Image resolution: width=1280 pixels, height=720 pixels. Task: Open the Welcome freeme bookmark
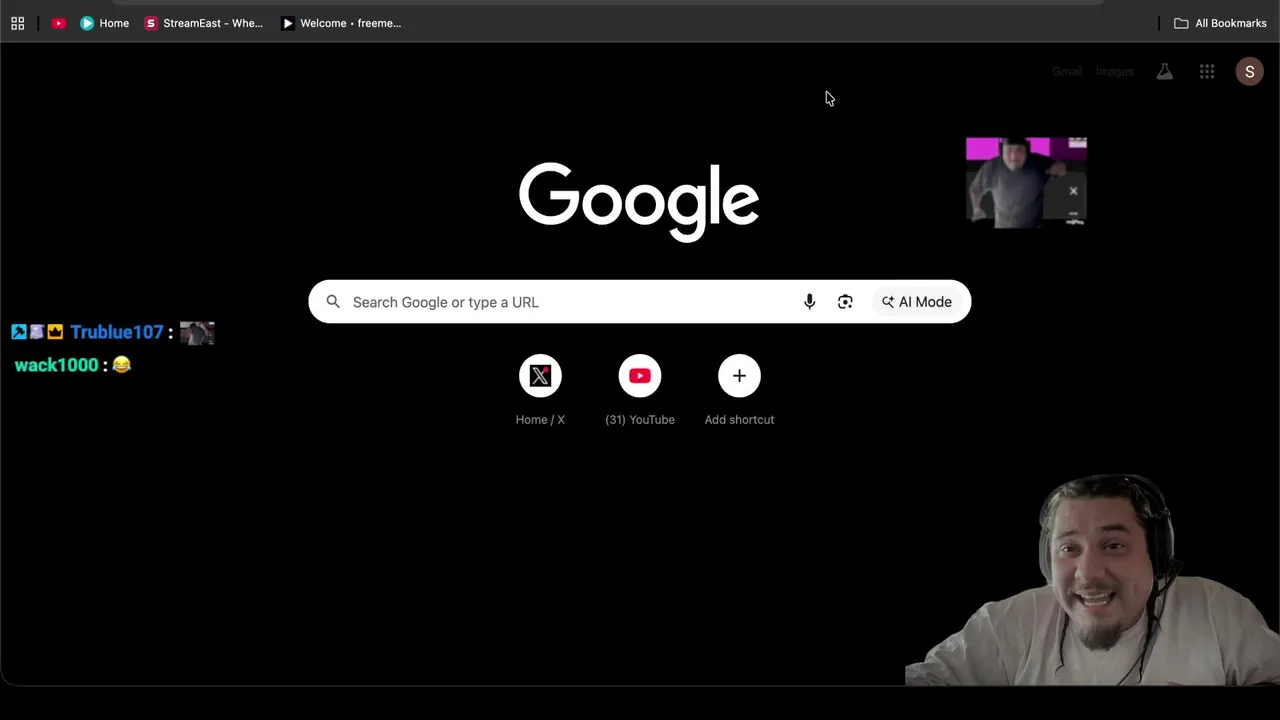[341, 23]
